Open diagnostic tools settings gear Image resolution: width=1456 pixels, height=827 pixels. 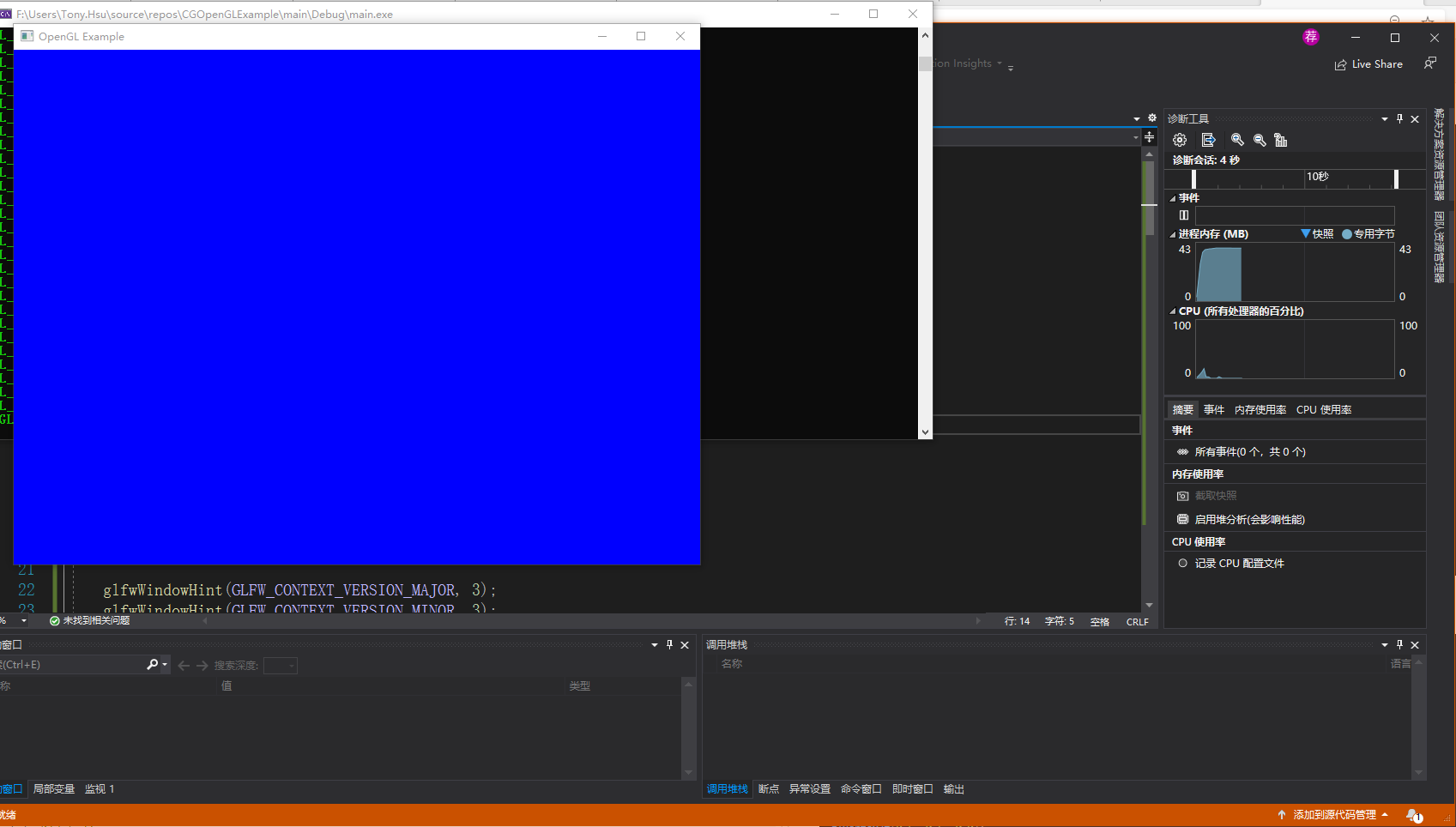[1180, 140]
